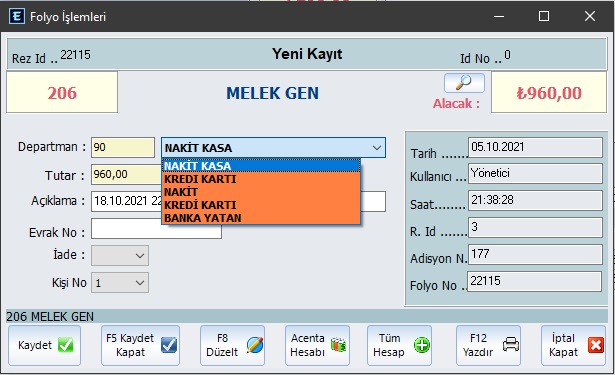Click the Saat field 21:38:28
615x375 pixels.
coord(535,200)
